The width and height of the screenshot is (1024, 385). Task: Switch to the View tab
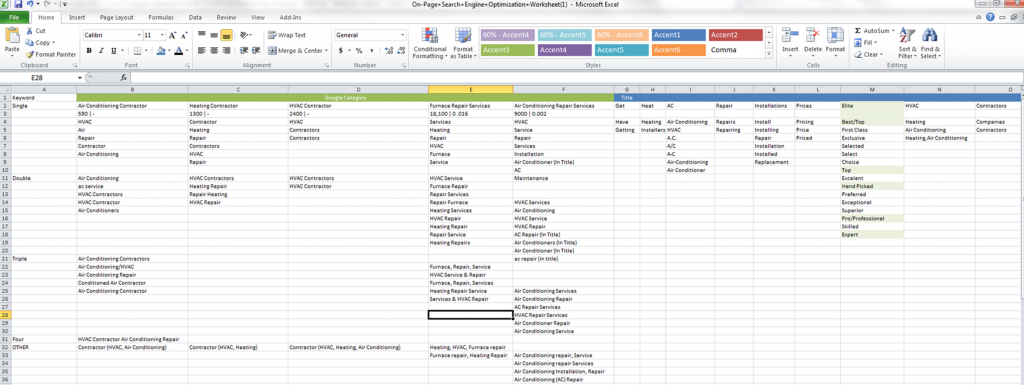(x=257, y=18)
